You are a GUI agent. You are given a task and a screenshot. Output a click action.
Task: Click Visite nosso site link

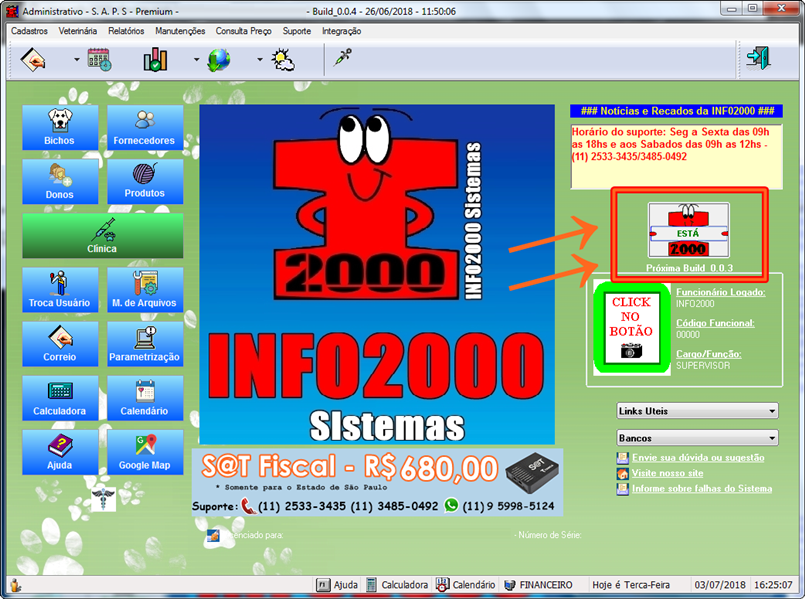point(667,473)
